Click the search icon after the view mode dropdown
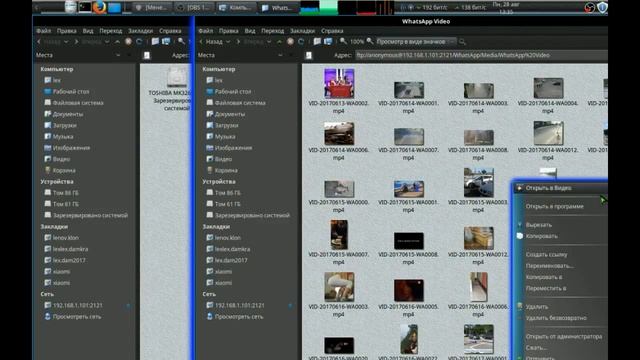The width and height of the screenshot is (640, 360). 462,42
